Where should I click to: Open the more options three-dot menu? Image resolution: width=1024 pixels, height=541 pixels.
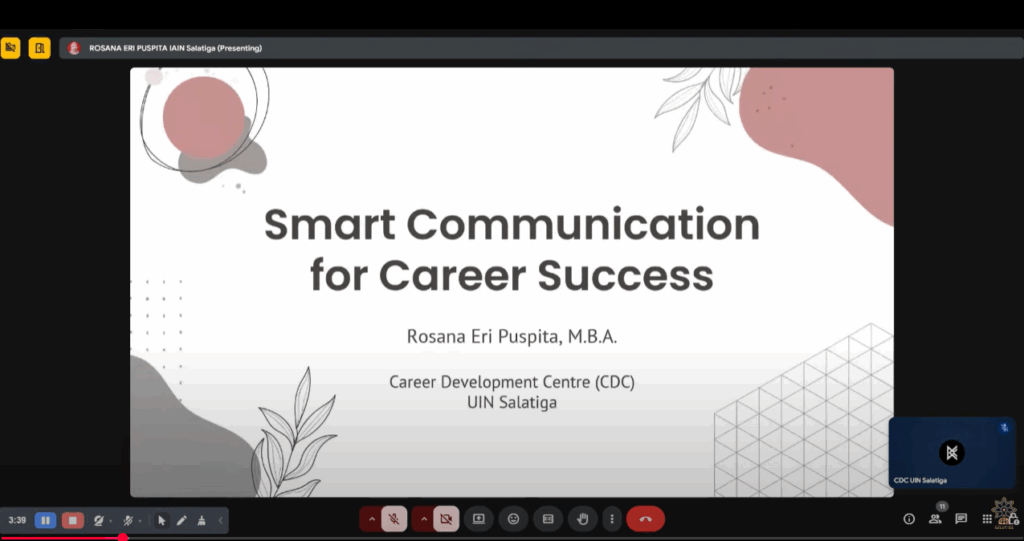click(x=611, y=519)
